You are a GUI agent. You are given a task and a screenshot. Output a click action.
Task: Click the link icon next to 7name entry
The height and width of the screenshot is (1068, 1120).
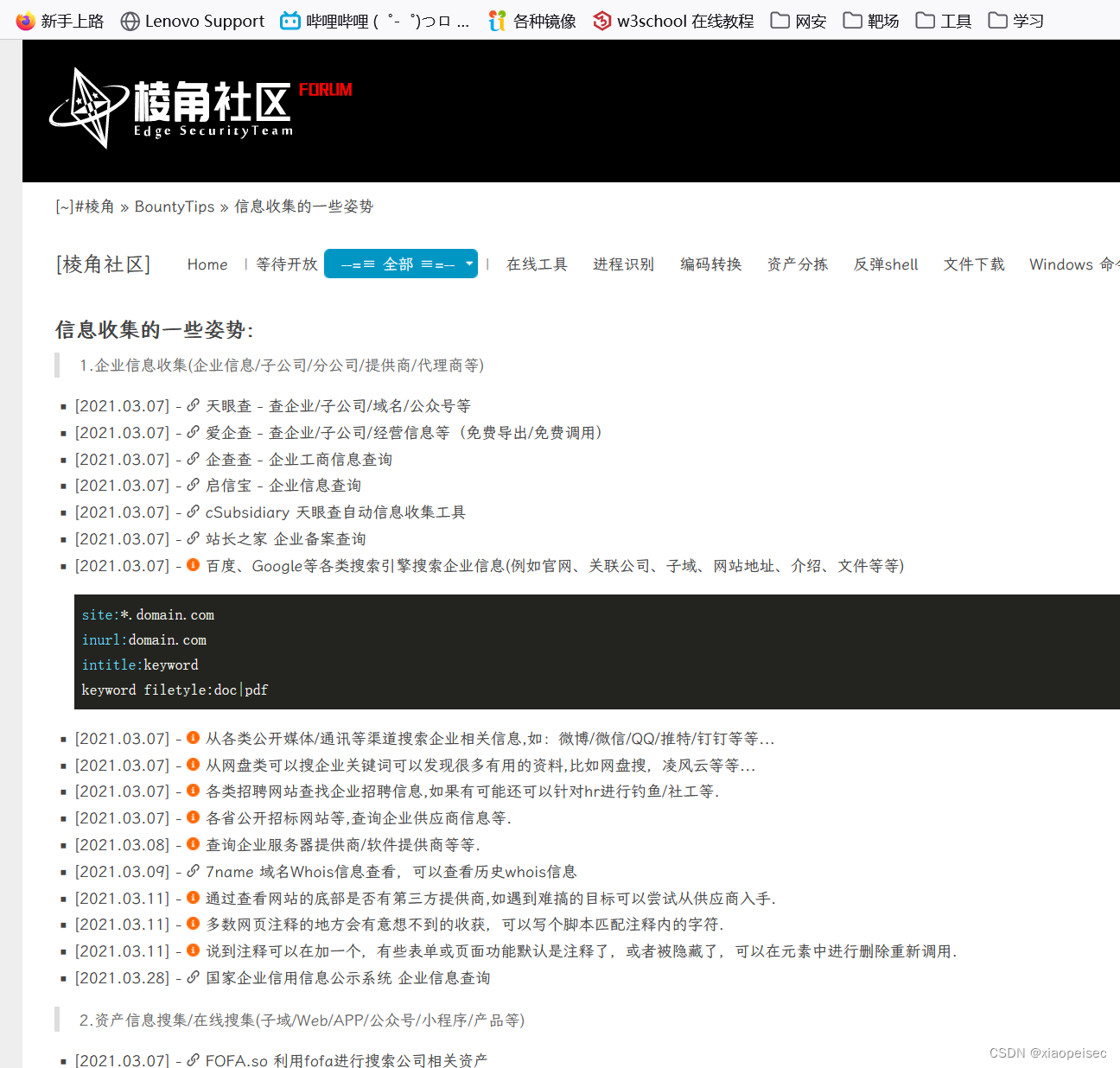[x=192, y=871]
